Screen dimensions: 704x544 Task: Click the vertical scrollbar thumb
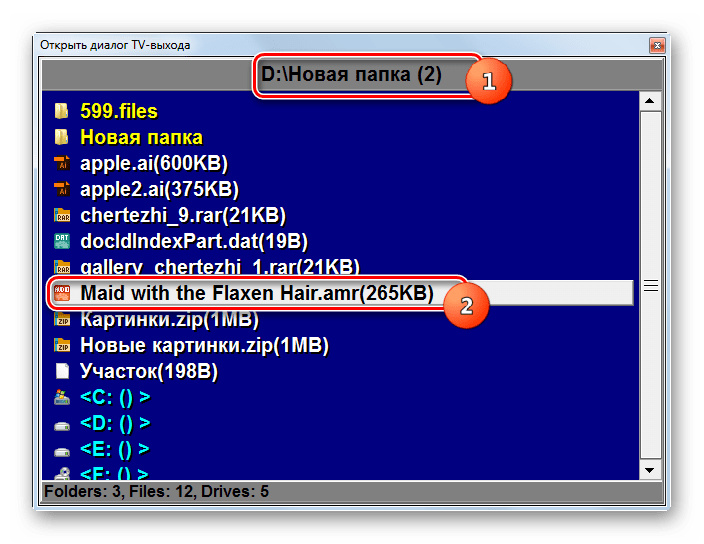651,285
